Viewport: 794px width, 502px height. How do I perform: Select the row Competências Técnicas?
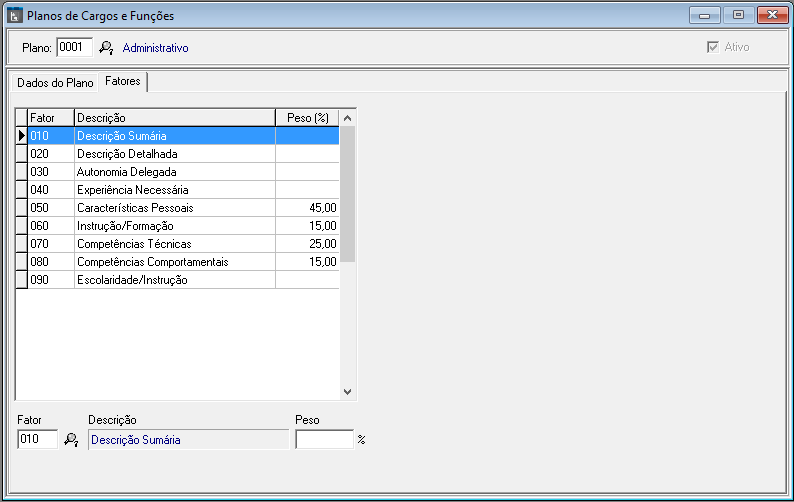click(x=178, y=244)
